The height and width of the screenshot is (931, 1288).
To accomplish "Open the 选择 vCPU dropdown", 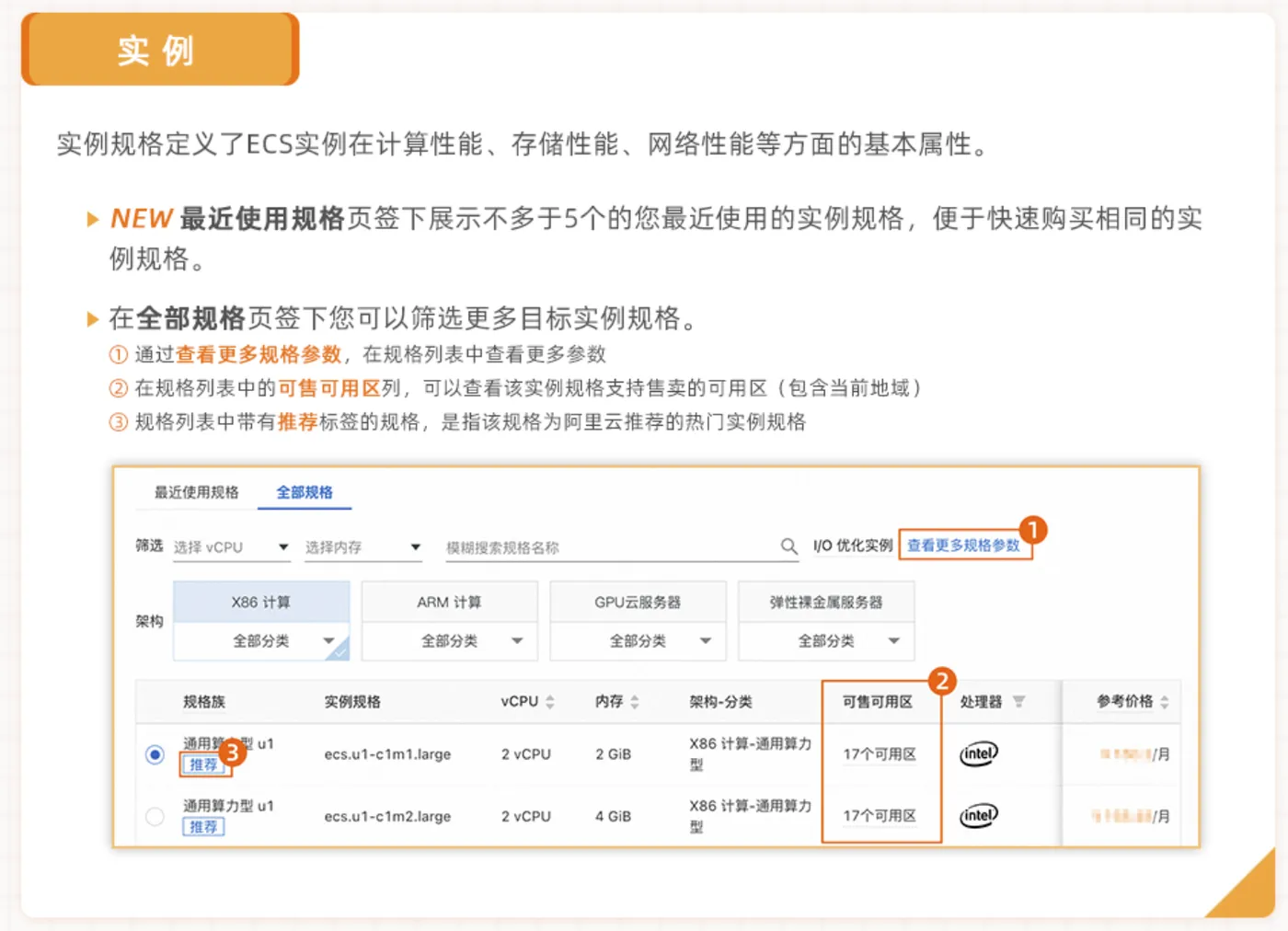I will (x=230, y=546).
